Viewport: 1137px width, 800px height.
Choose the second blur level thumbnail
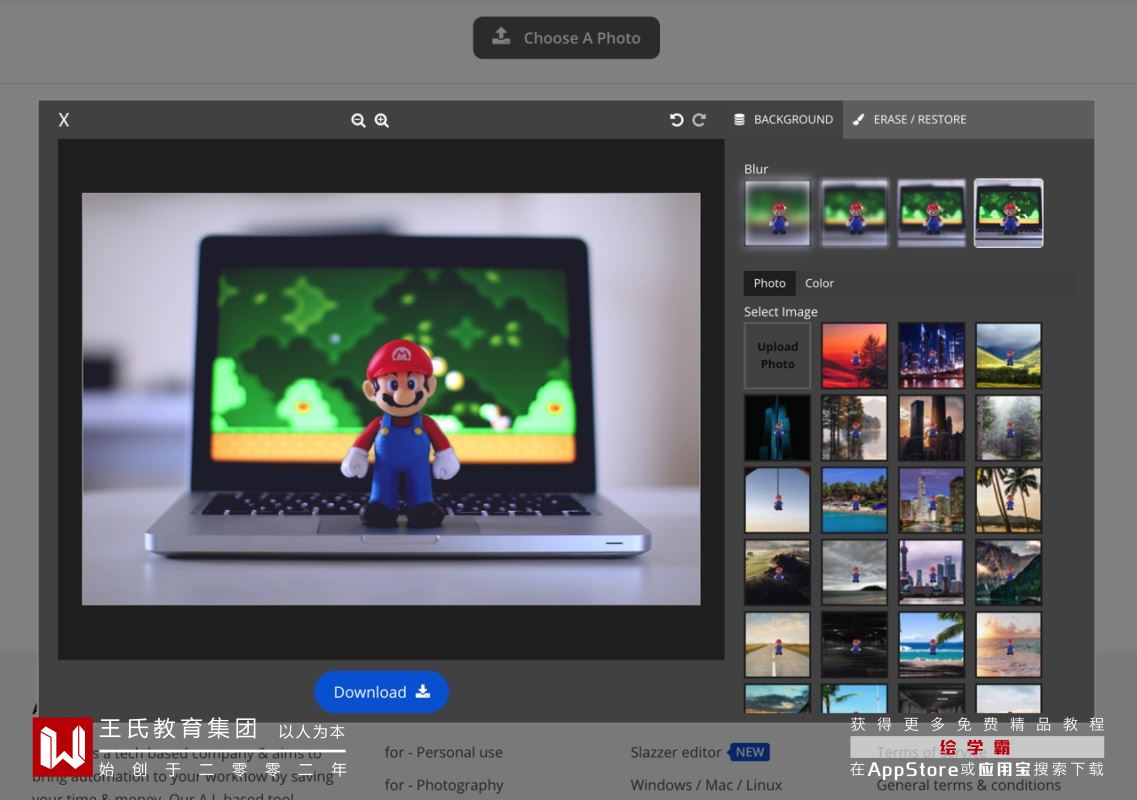pos(854,213)
